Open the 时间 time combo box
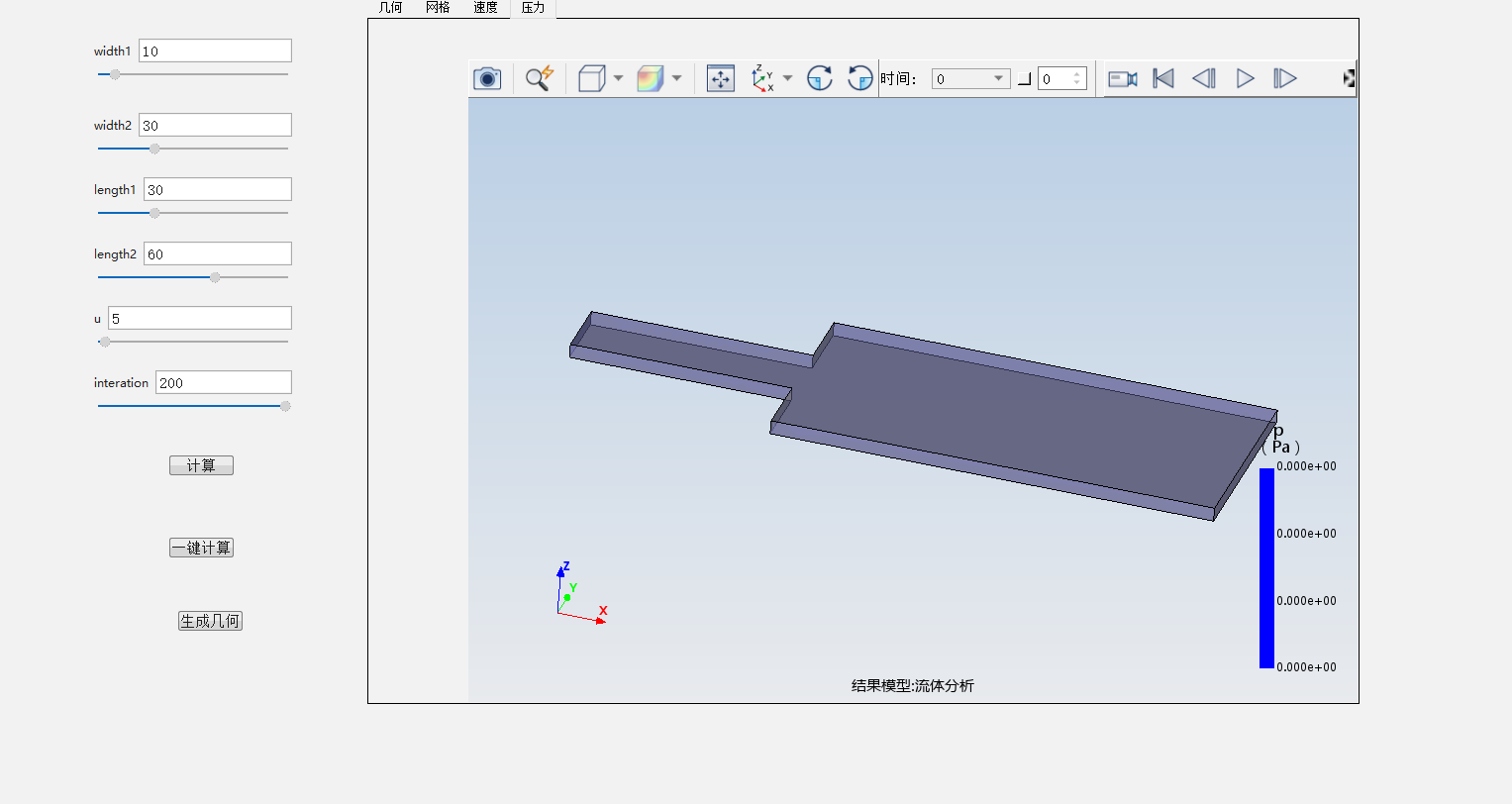This screenshot has width=1512, height=804. pyautogui.click(x=970, y=78)
